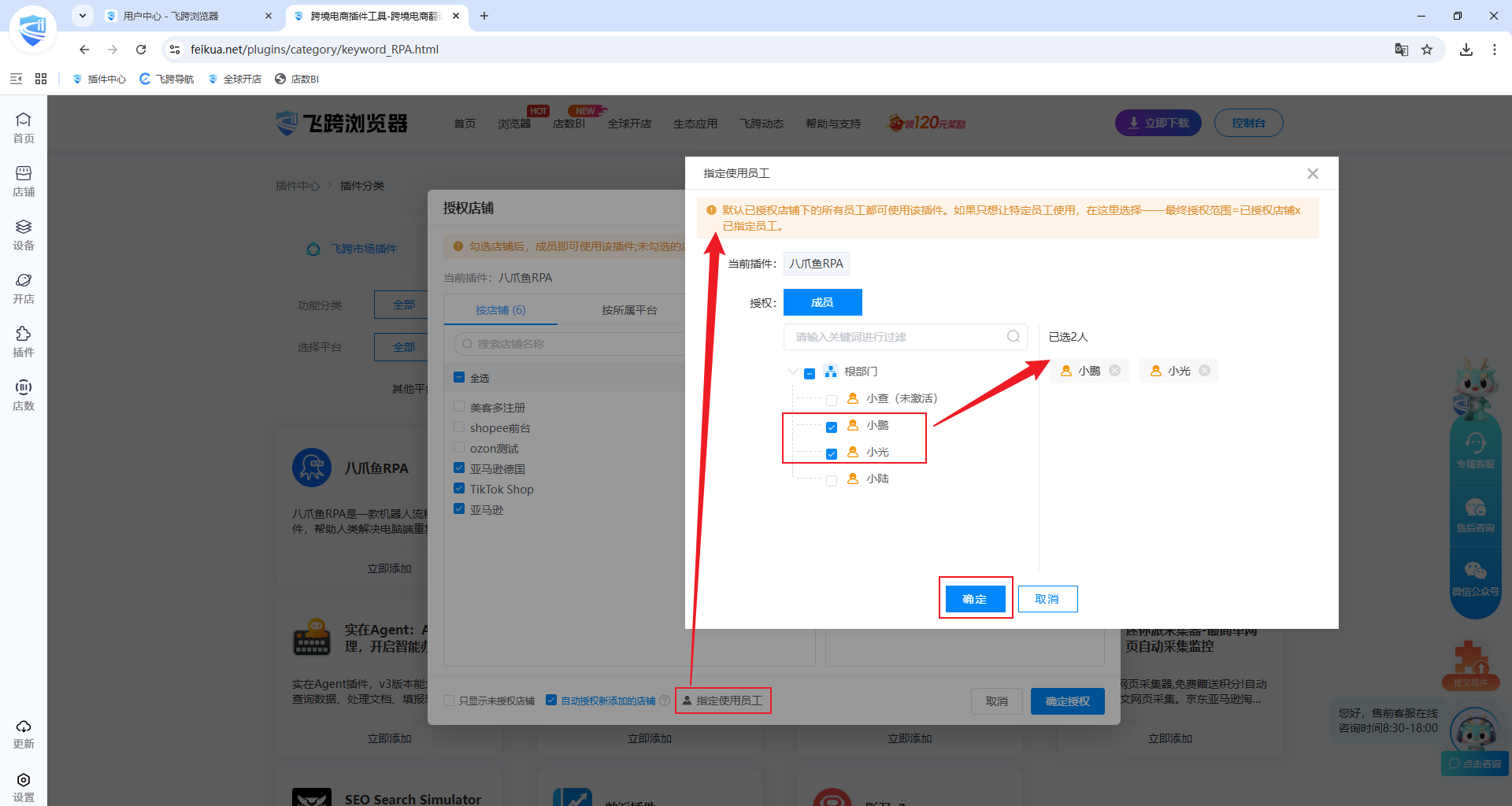
Task: Check the 小陆 member checkbox
Action: click(832, 480)
